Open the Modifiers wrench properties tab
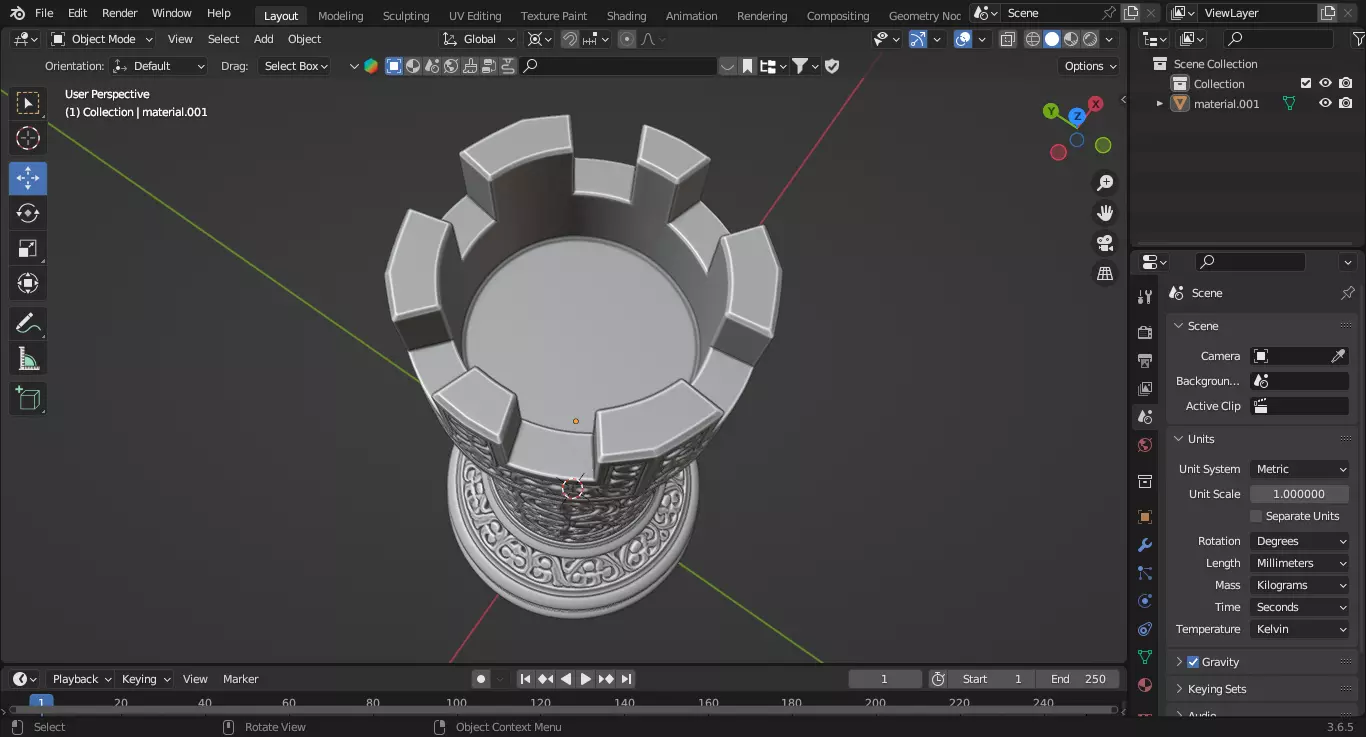The width and height of the screenshot is (1366, 737). (x=1145, y=545)
